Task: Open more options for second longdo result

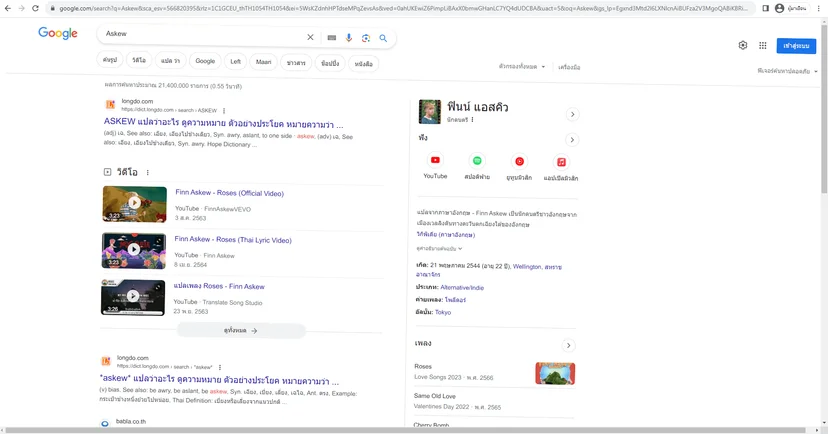Action: point(220,367)
